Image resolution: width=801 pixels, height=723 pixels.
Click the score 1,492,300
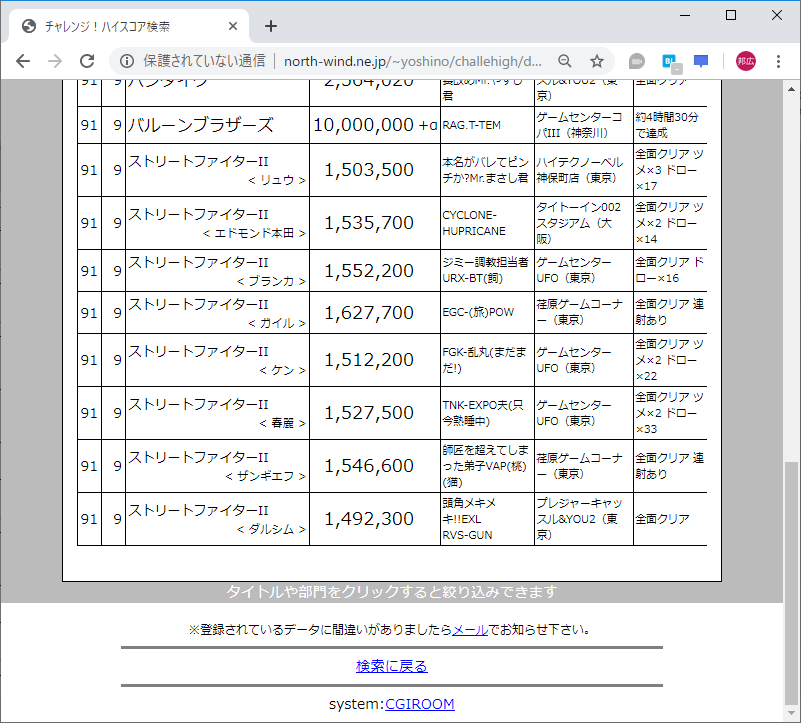point(369,519)
